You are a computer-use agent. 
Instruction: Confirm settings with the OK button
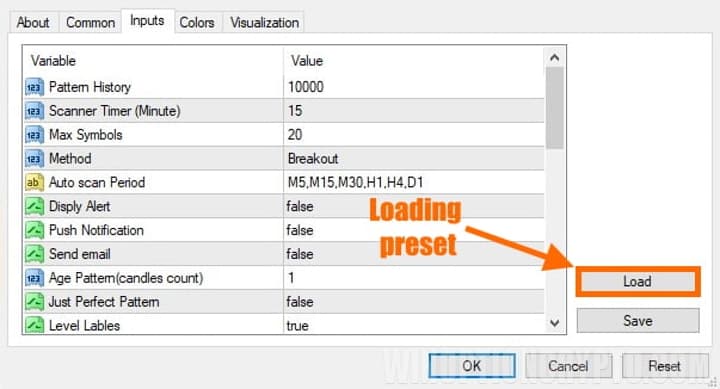[472, 366]
